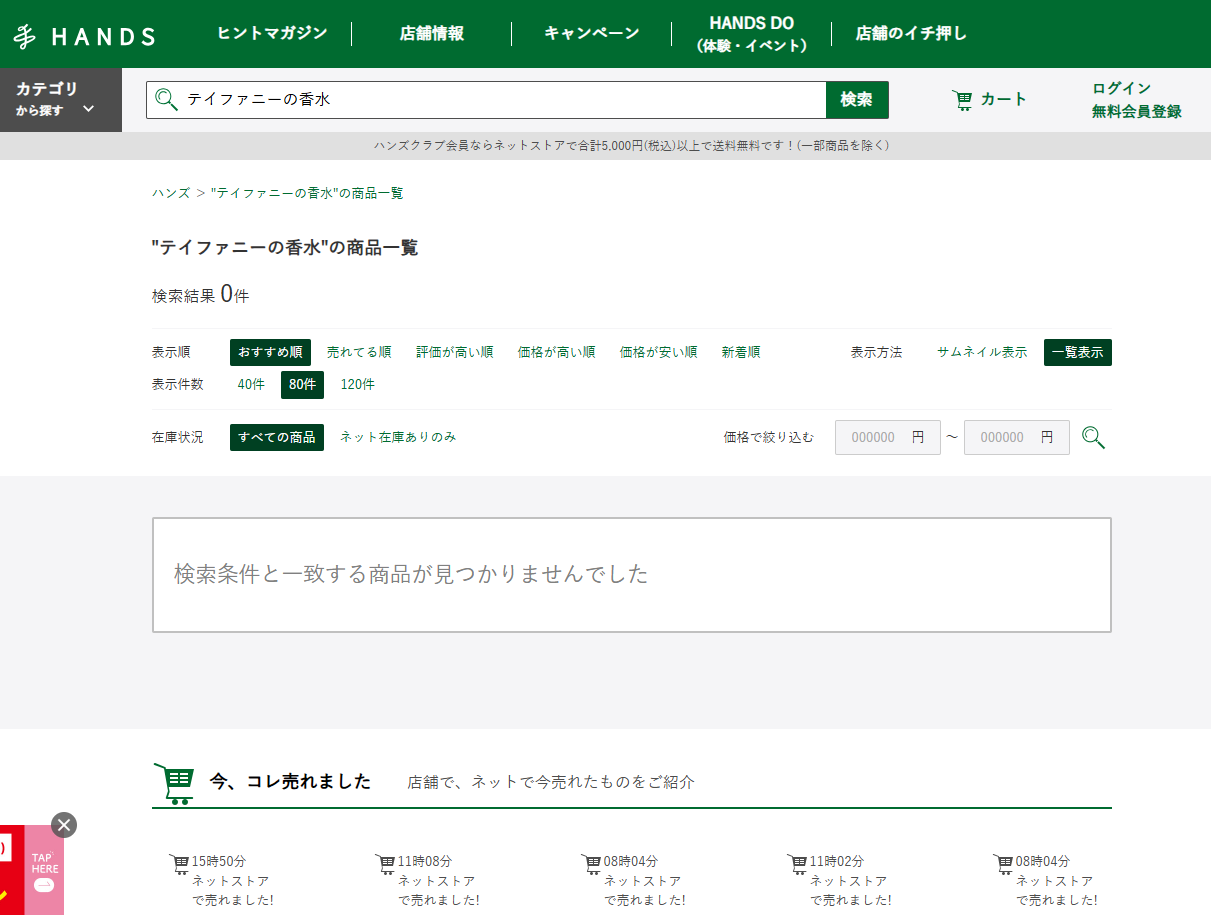Image resolution: width=1211 pixels, height=916 pixels.
Task: Click the shopping cart icon beside カート
Action: [x=962, y=99]
